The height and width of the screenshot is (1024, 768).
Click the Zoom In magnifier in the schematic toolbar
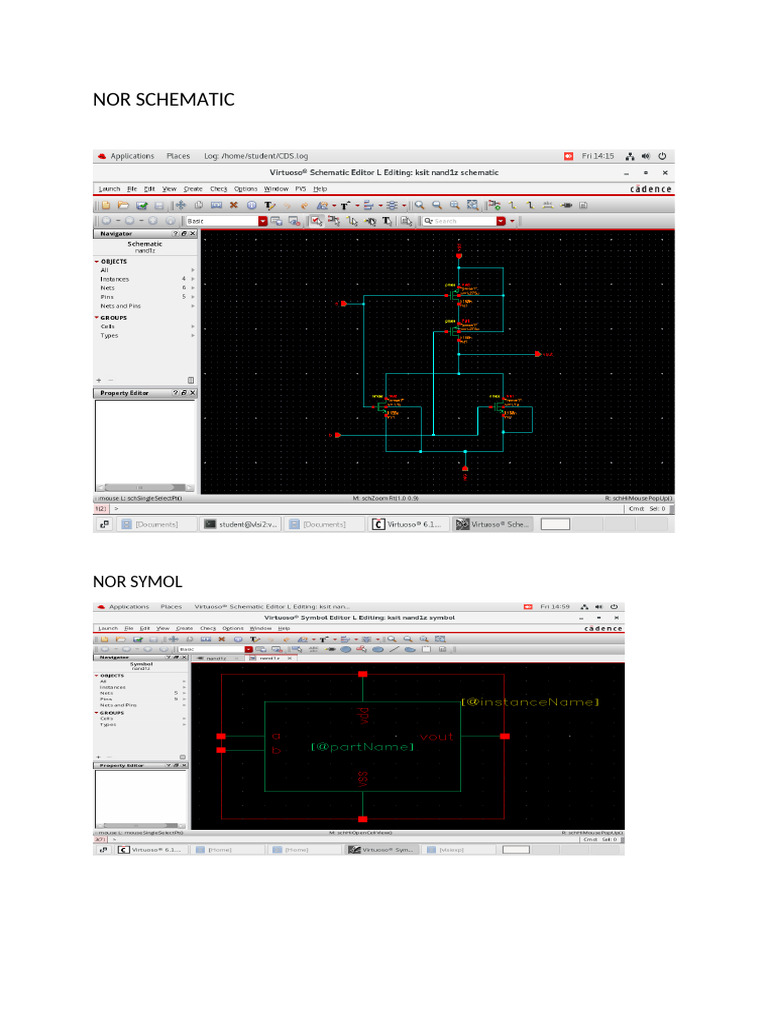coord(419,205)
